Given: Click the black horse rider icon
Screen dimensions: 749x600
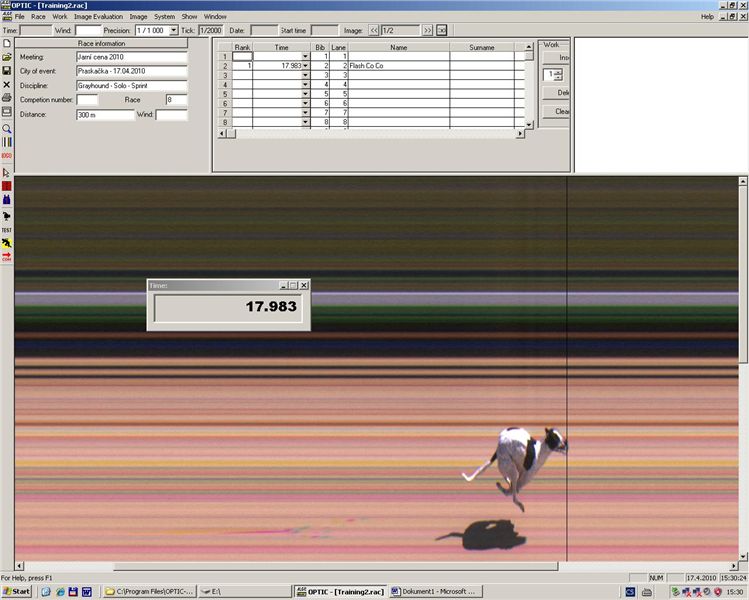Looking at the screenshot, I should 7,216.
